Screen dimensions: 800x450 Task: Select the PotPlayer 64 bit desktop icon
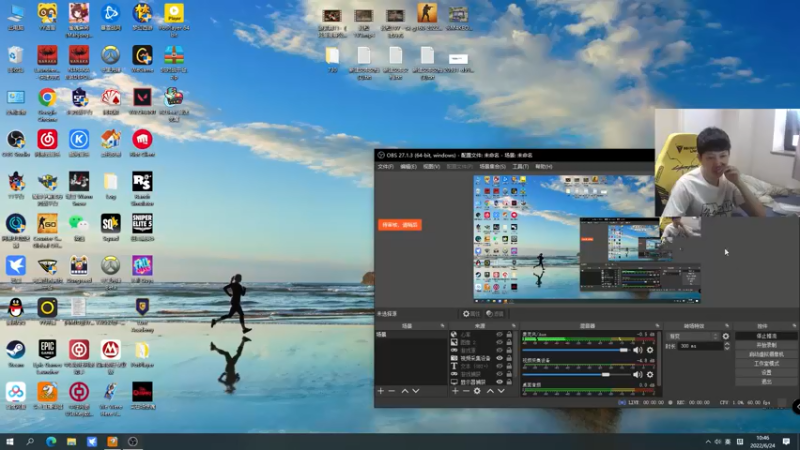click(x=174, y=19)
